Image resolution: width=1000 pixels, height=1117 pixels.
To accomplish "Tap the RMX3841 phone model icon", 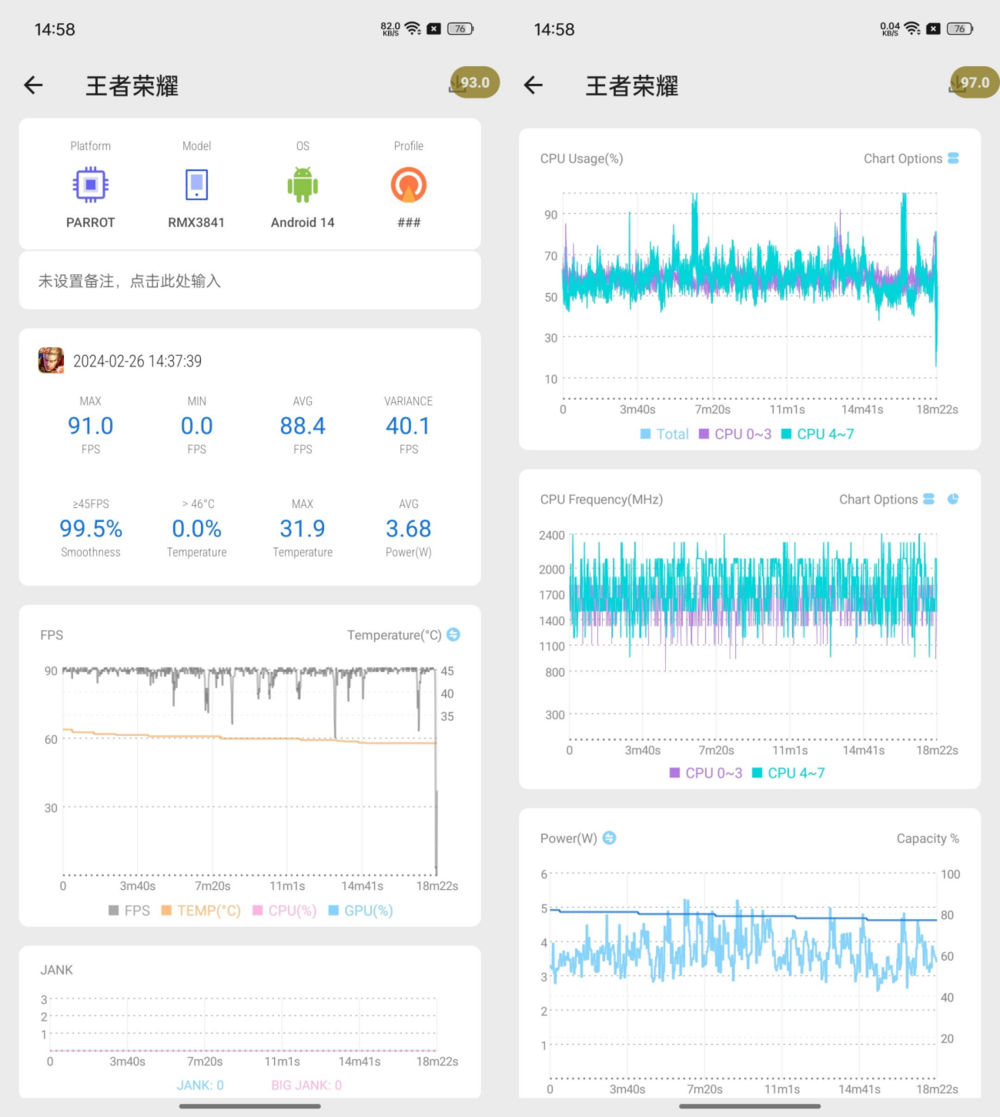I will point(197,185).
